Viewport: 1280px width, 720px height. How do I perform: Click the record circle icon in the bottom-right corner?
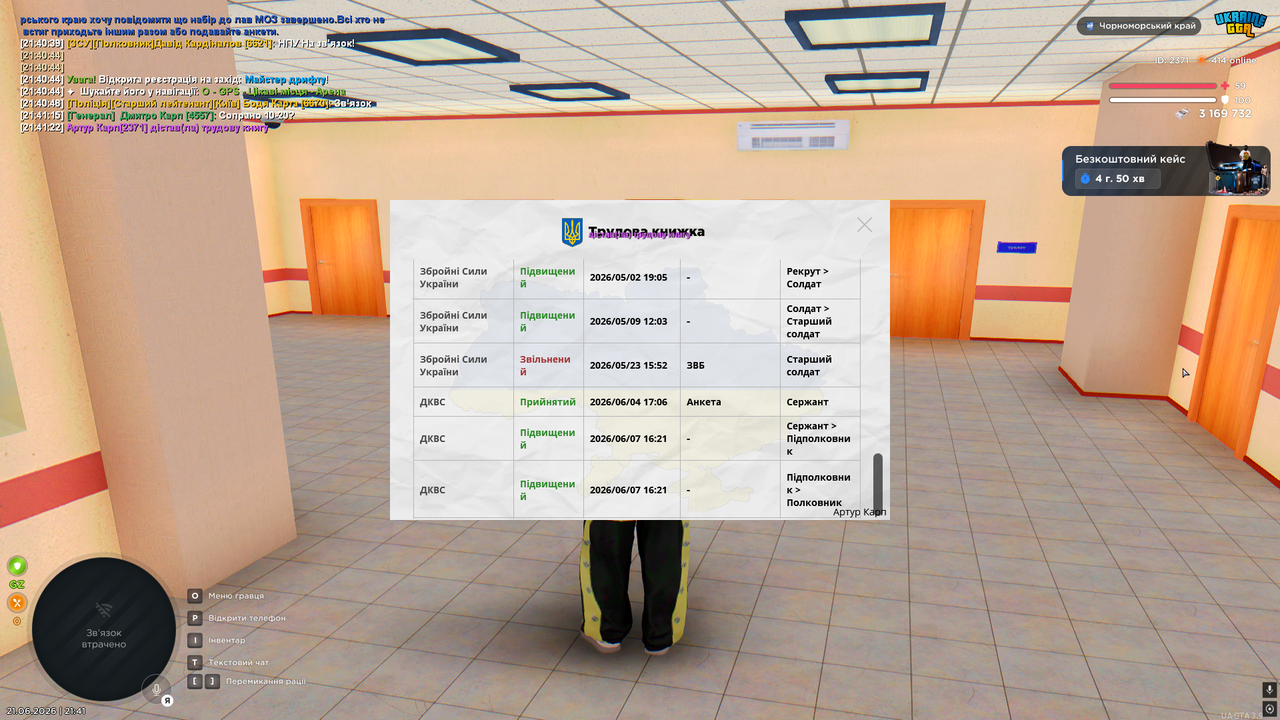pyautogui.click(x=1269, y=709)
